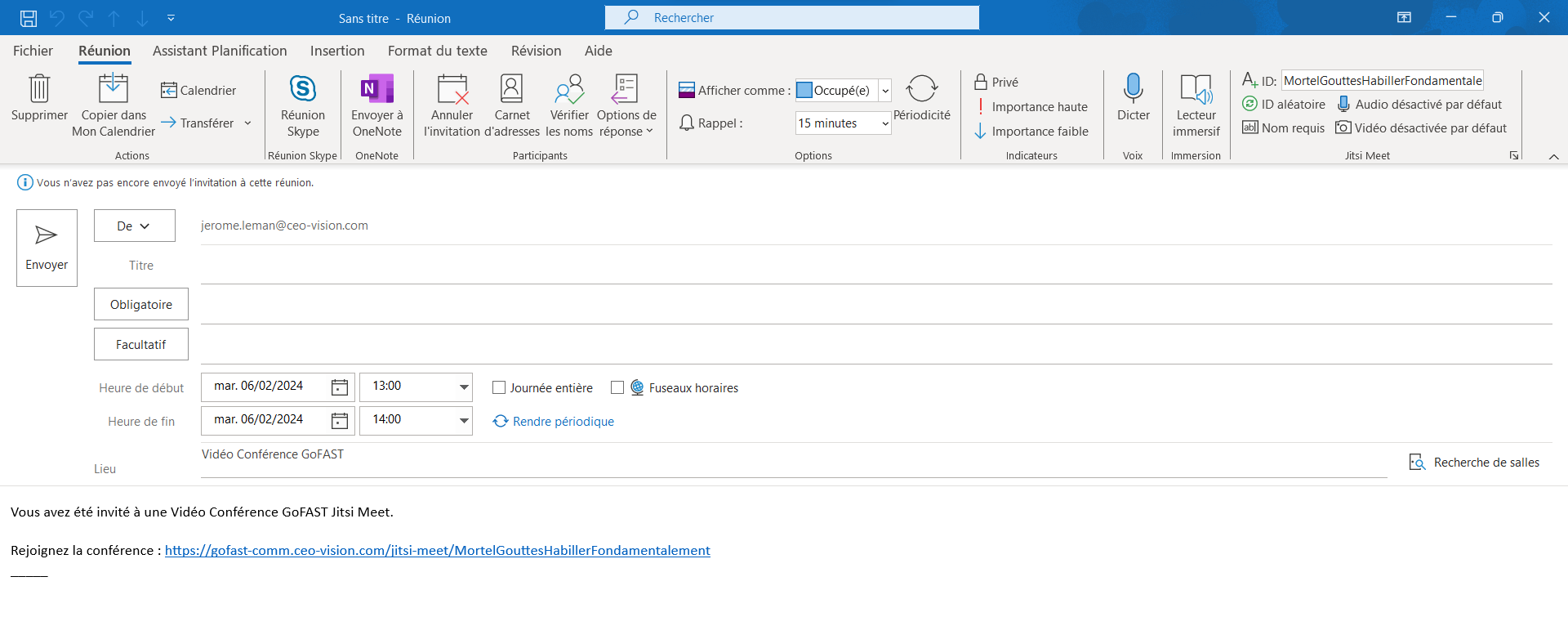Viewport: 1568px width, 626px height.
Task: Toggle Vidéo désactivée par défaut
Action: [x=1421, y=127]
